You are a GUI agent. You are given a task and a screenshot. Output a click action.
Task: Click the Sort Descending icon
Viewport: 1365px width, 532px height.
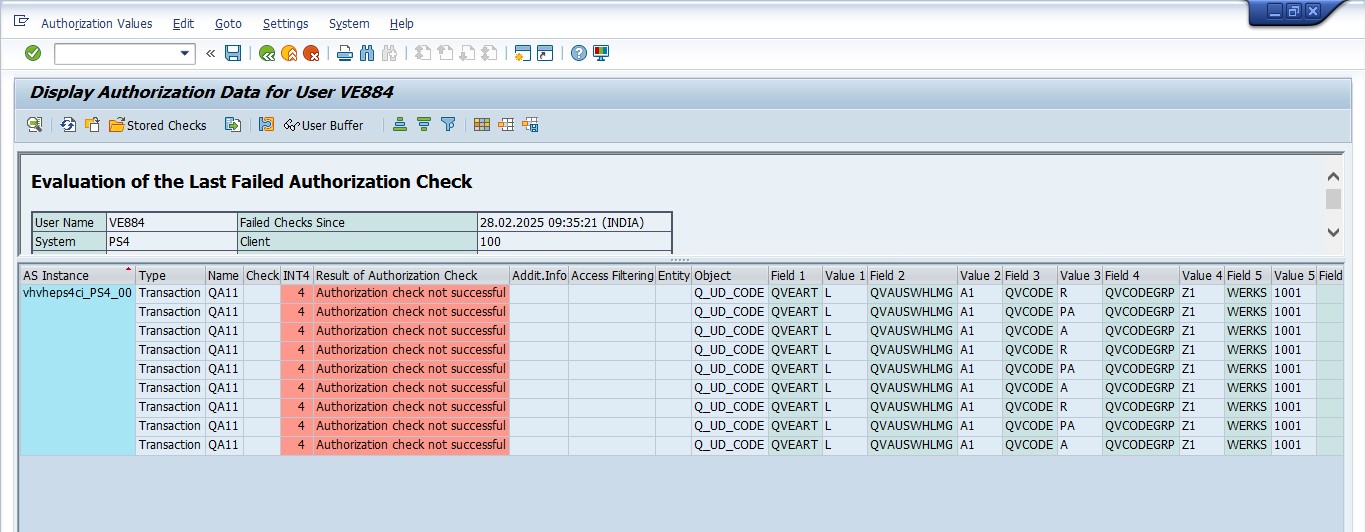424,125
